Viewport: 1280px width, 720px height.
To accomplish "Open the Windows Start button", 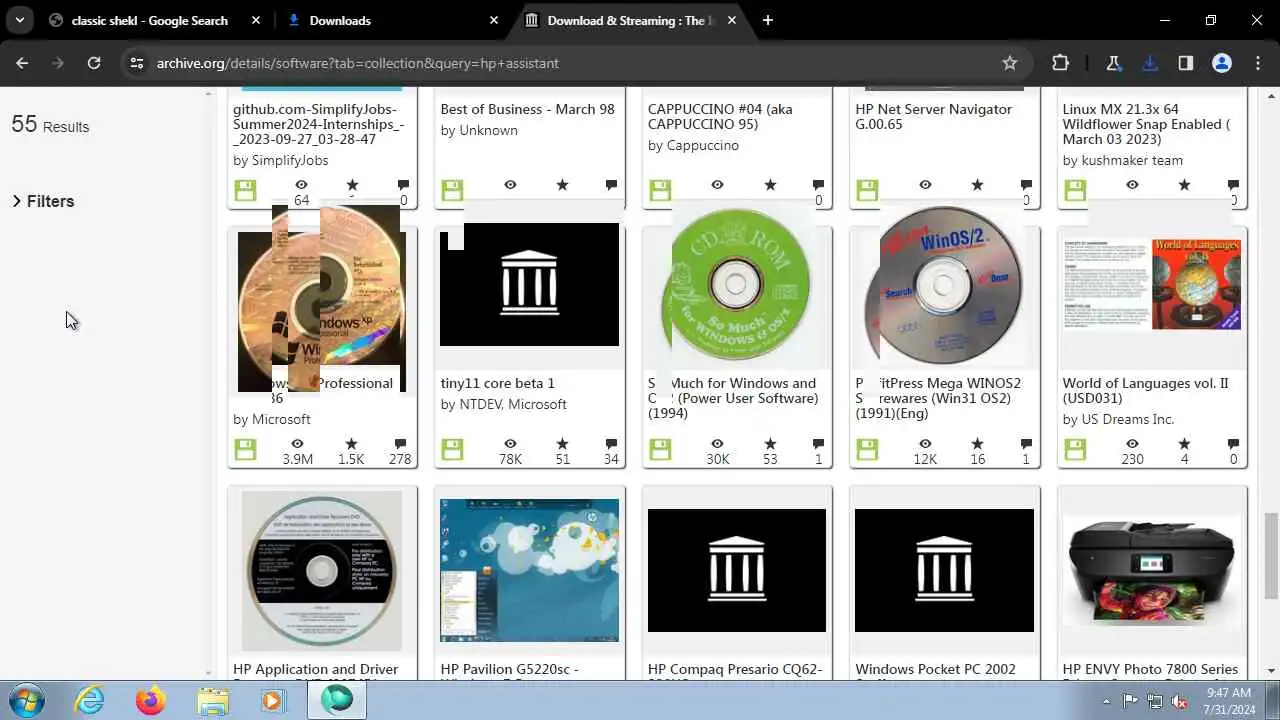I will (27, 700).
